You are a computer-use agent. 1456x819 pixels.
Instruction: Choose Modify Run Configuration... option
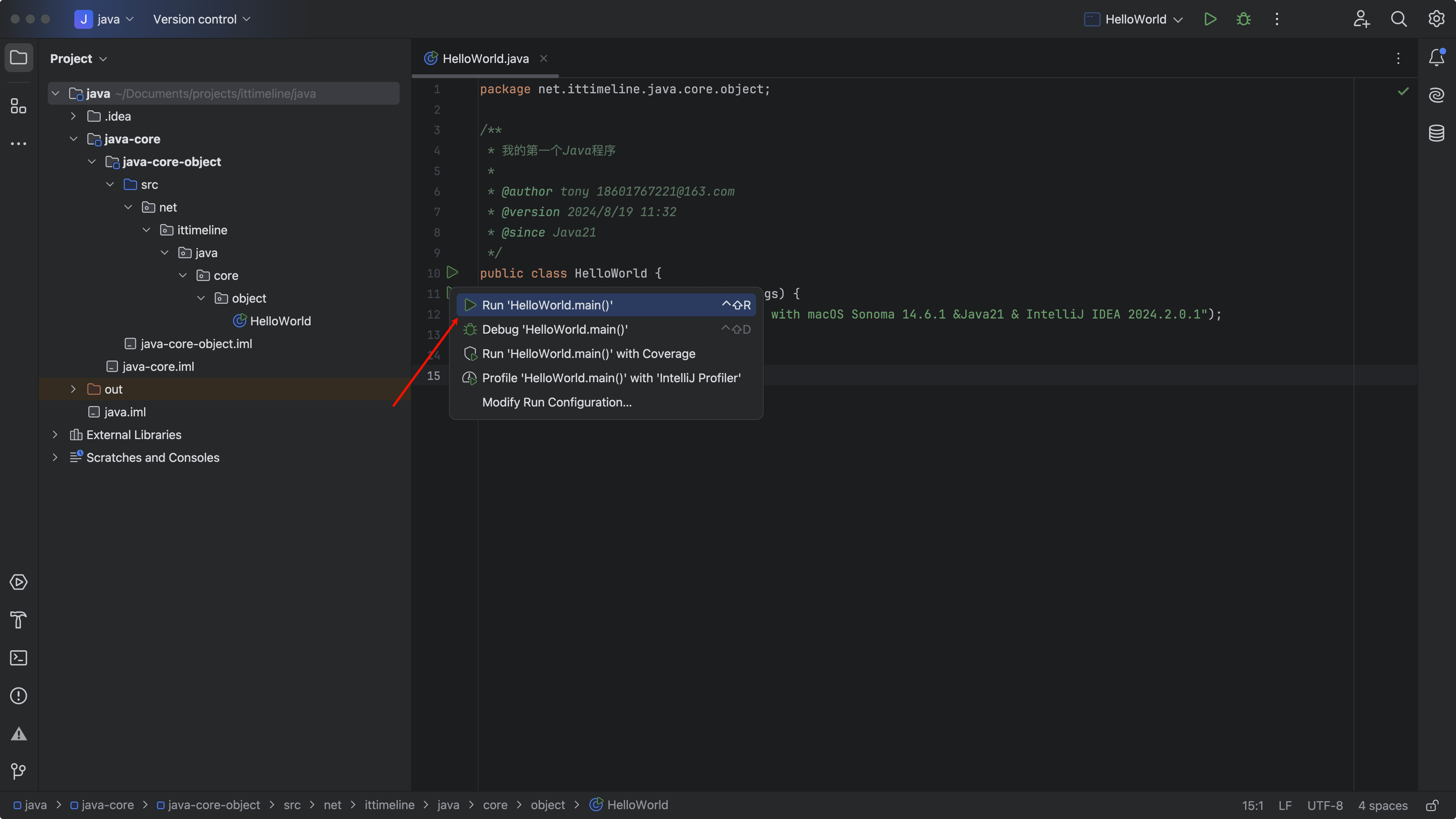557,402
